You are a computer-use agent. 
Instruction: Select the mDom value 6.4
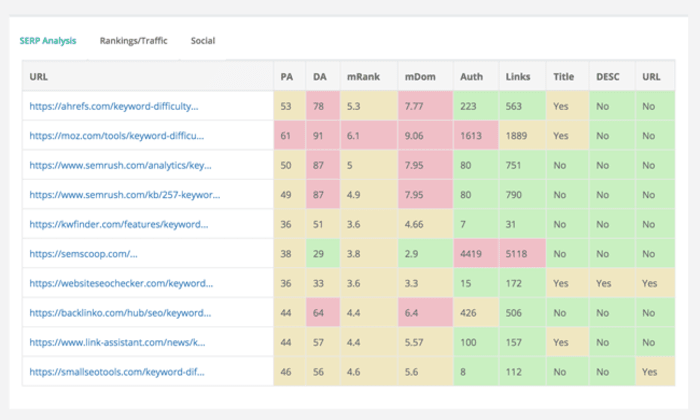tap(425, 313)
